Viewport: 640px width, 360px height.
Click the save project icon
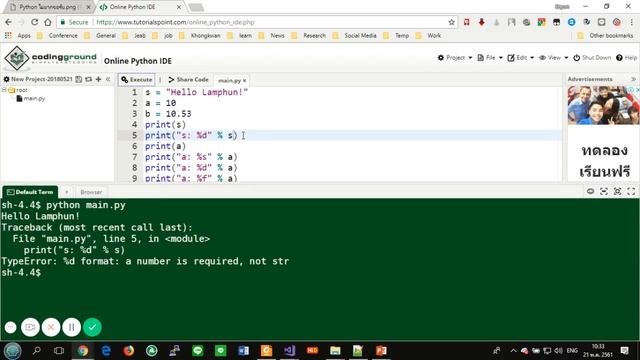tap(79, 79)
